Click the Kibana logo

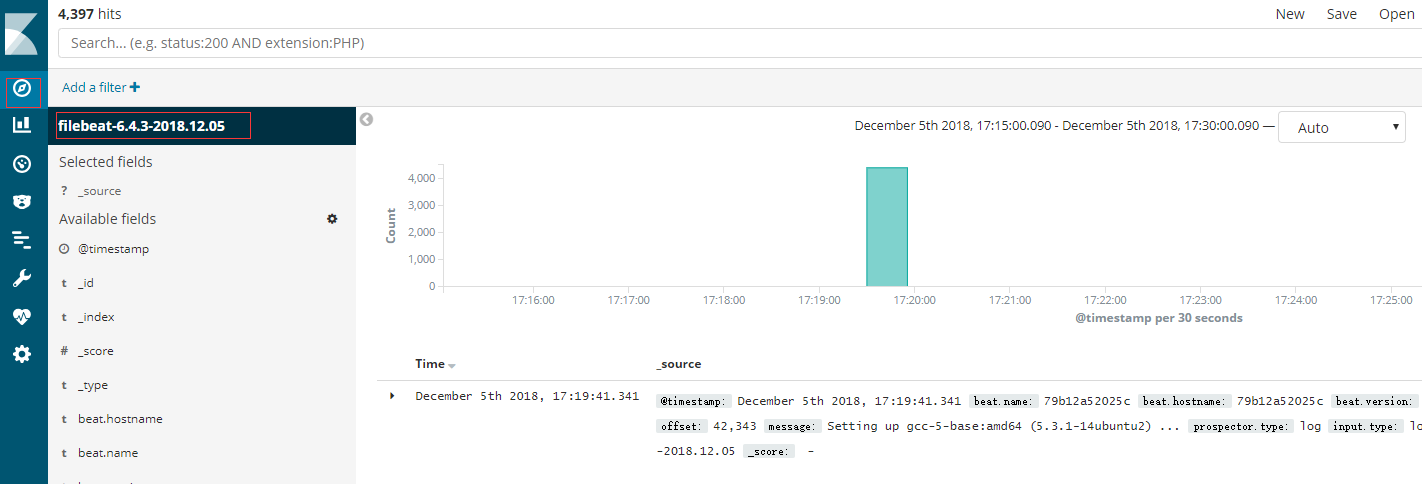coord(22,32)
